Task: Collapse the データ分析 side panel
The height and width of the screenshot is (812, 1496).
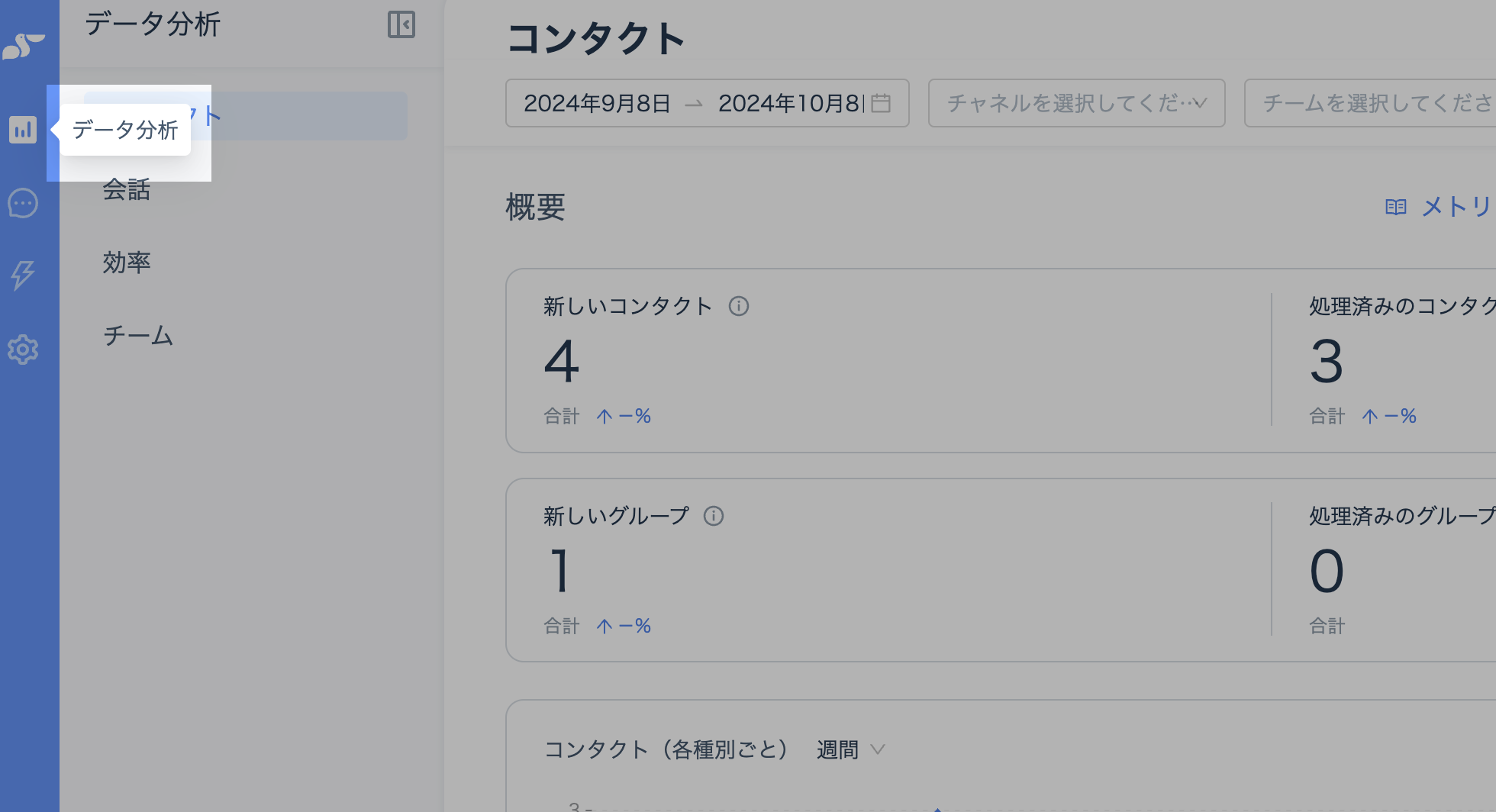Action: 401,24
